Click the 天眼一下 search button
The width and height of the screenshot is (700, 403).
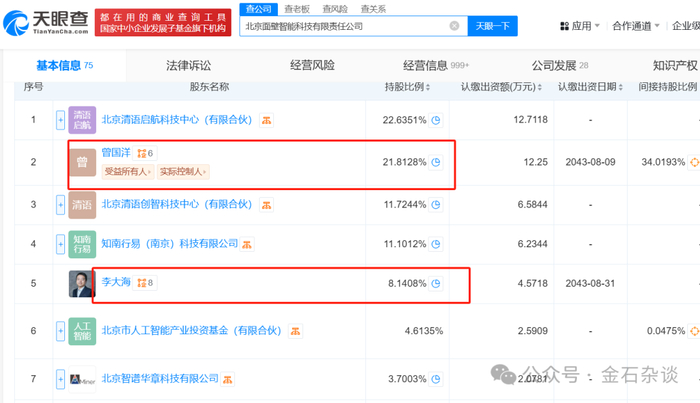point(492,26)
